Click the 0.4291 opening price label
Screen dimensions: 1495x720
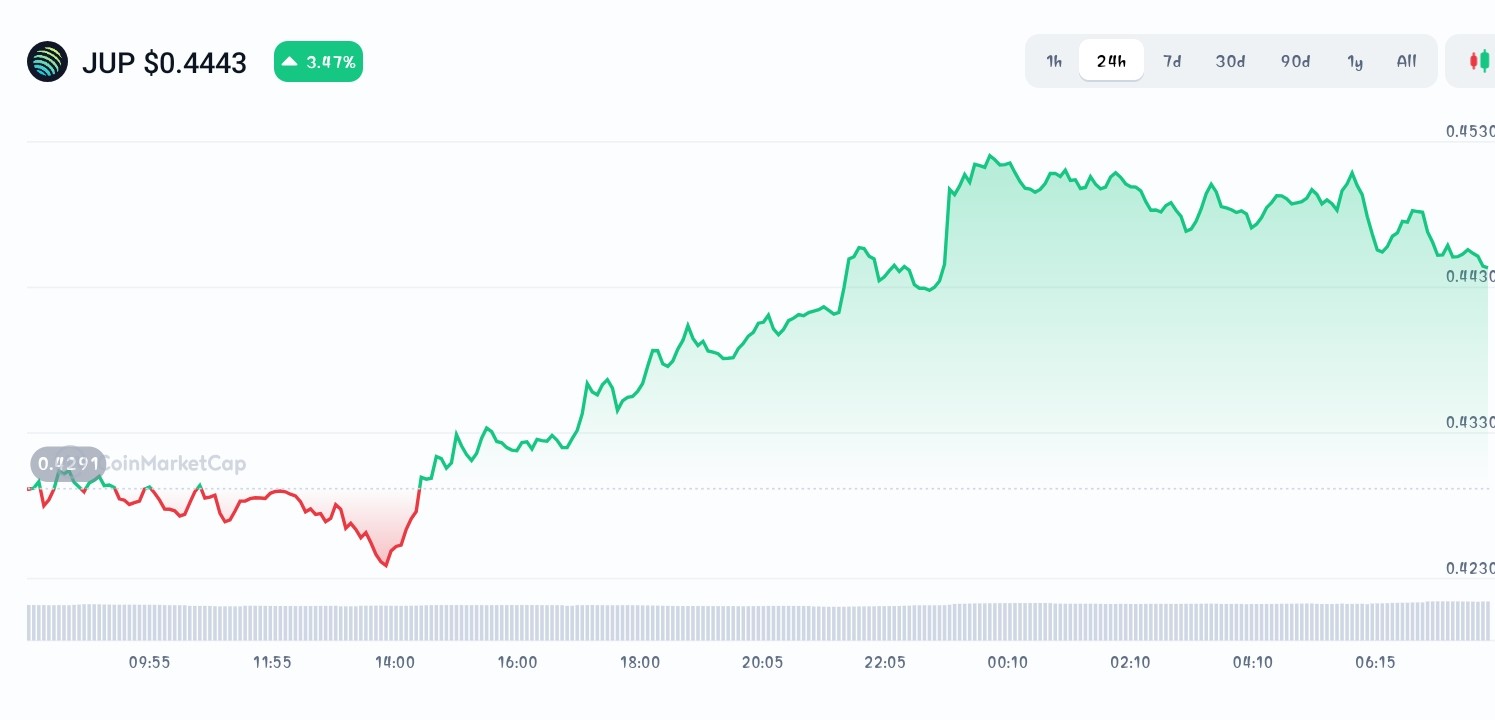point(68,463)
